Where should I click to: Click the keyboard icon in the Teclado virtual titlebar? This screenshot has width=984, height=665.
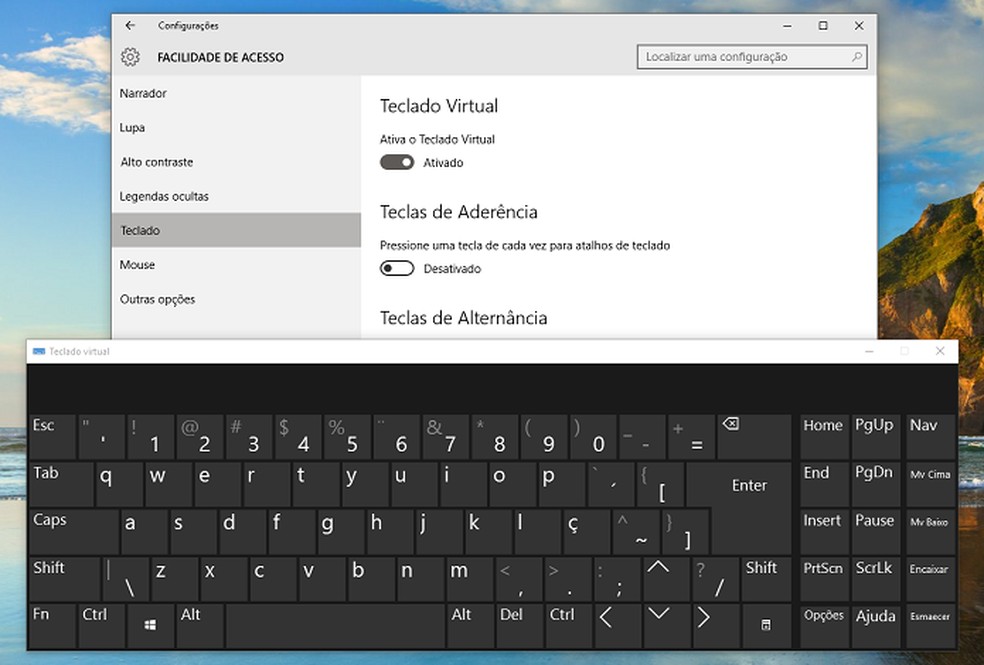point(41,351)
